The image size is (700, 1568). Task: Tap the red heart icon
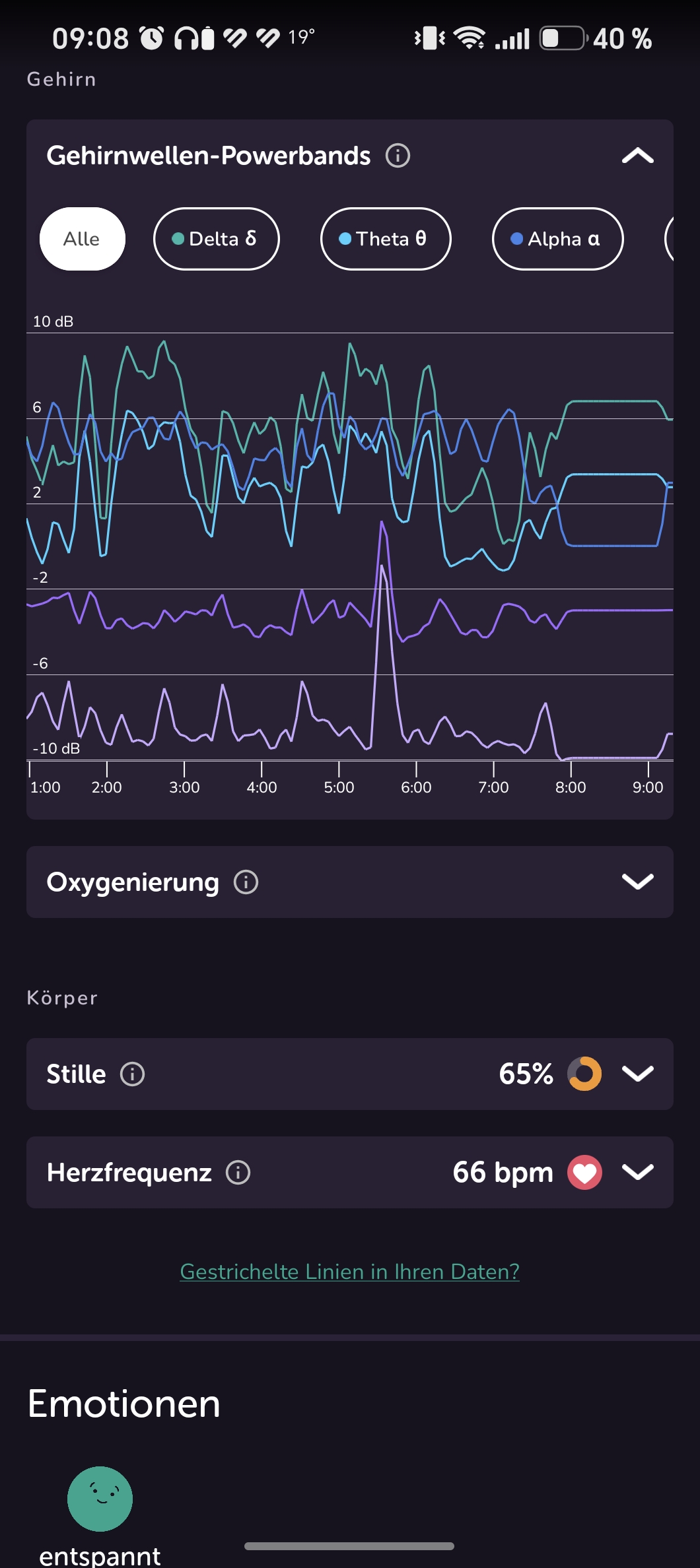click(584, 1173)
